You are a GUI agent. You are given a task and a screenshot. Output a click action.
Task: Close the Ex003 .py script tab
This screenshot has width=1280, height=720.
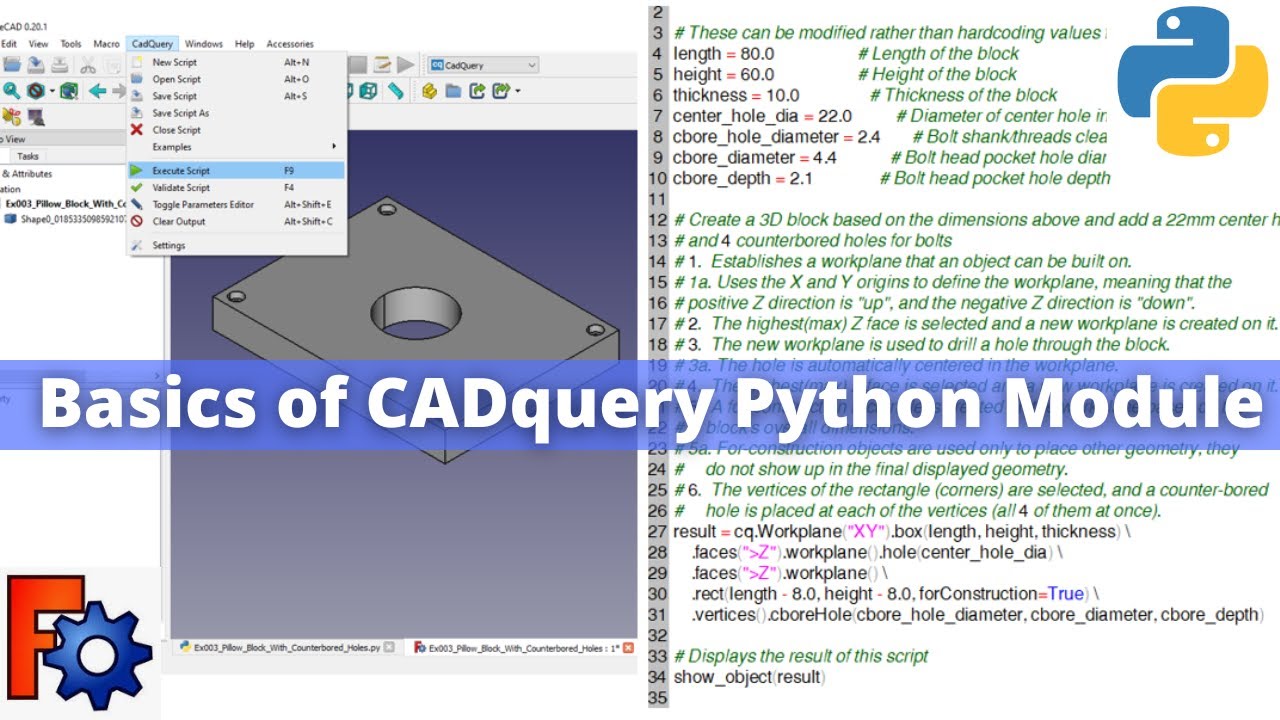[389, 648]
